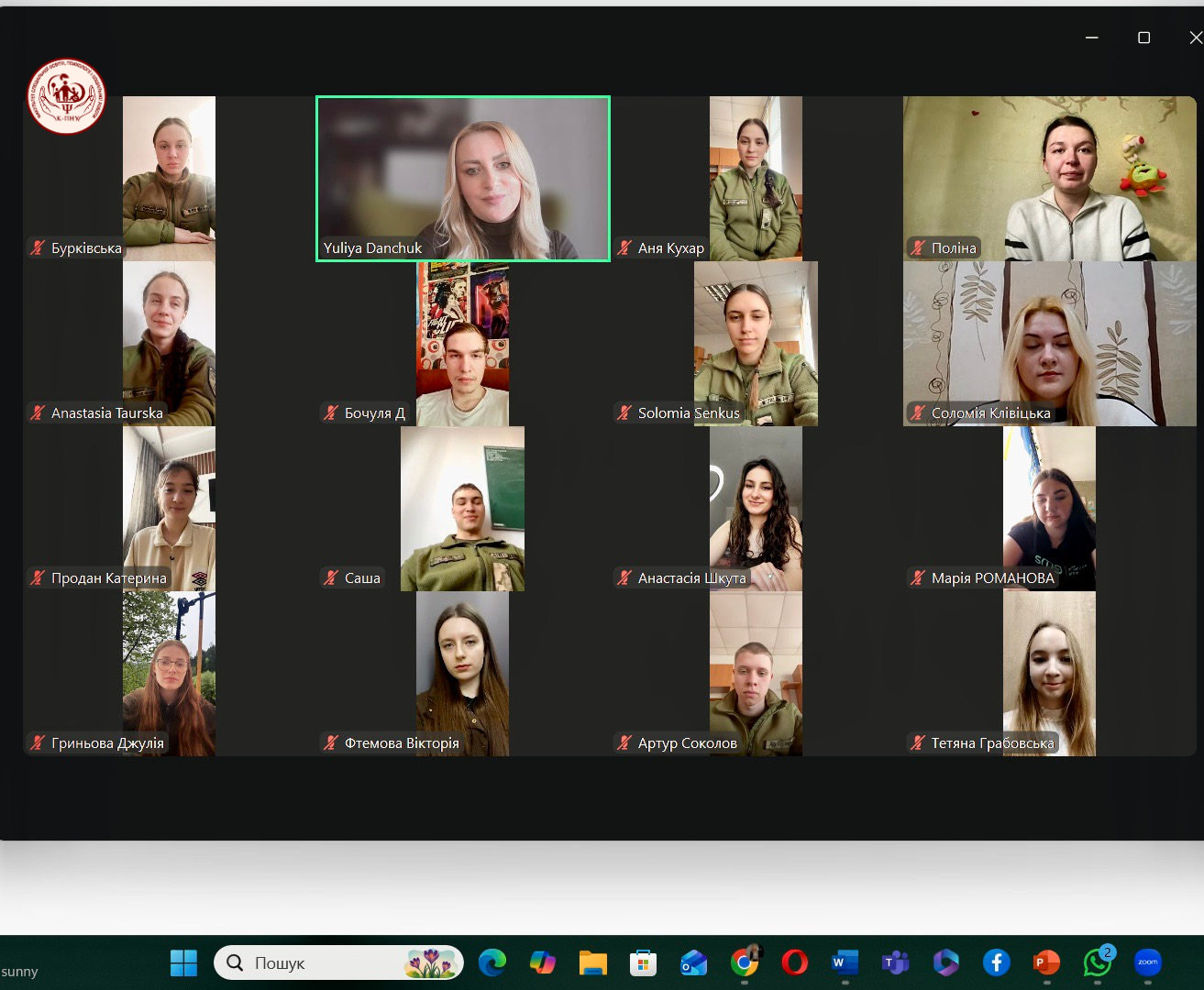Open Microsoft Teams icon
1204x990 pixels.
(895, 962)
